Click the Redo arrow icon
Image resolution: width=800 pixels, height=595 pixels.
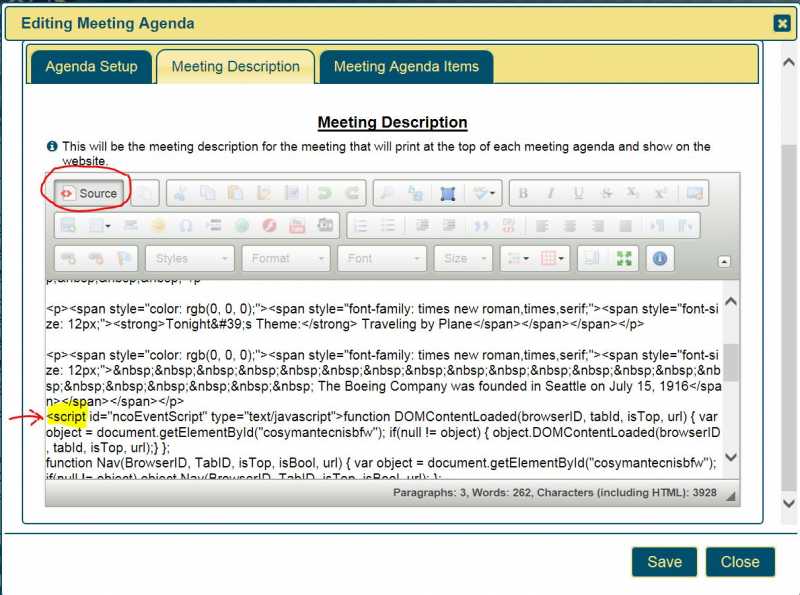click(x=352, y=193)
